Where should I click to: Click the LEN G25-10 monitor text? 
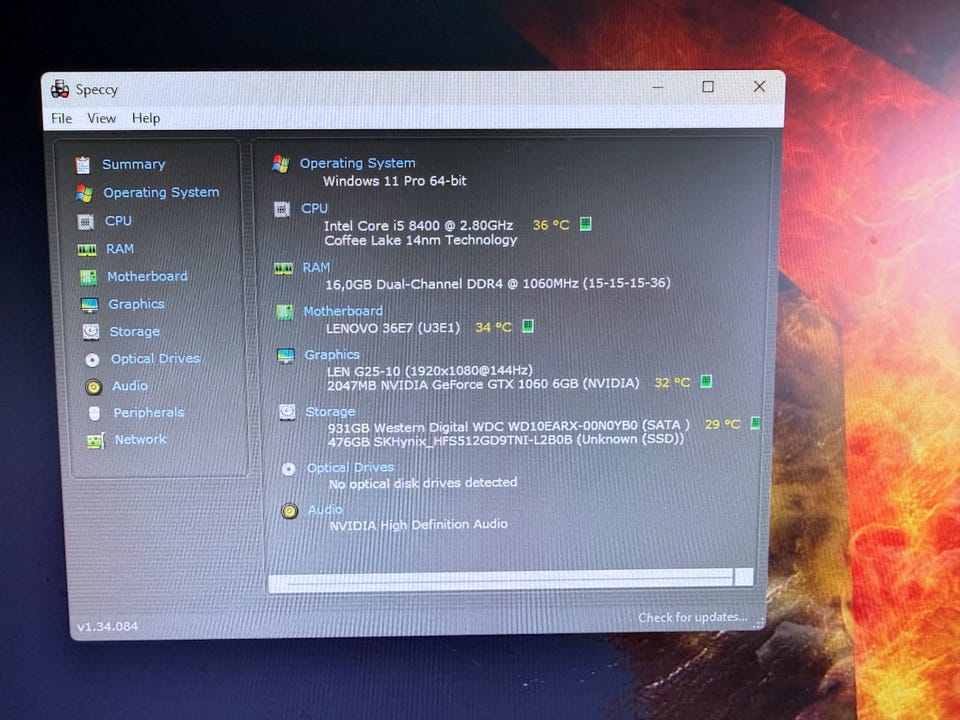coord(429,370)
